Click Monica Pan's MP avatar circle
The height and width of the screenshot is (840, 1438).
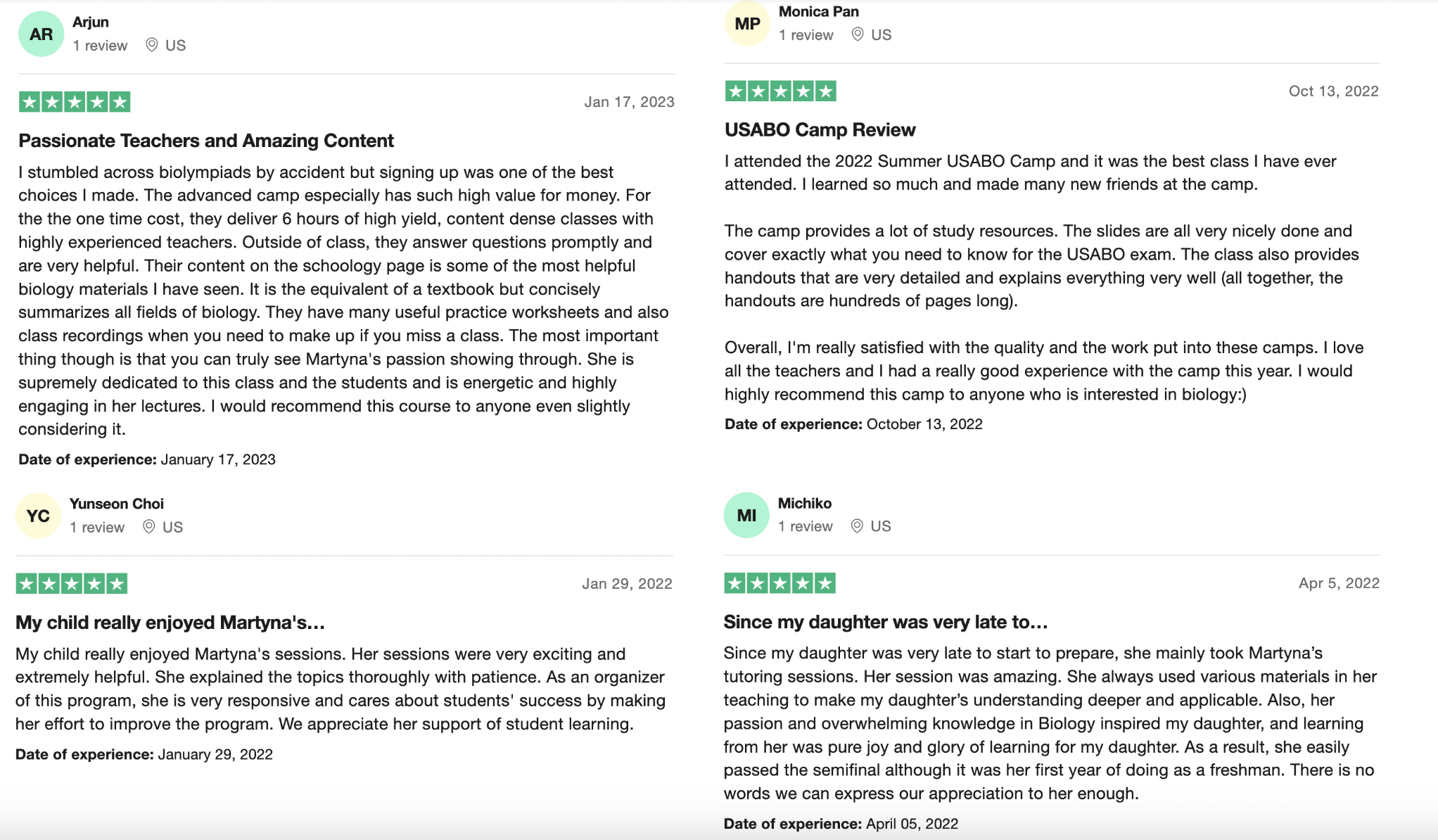[x=747, y=23]
